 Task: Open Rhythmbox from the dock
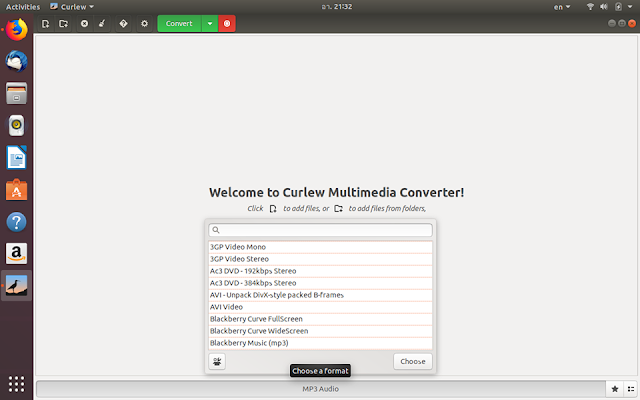point(16,126)
